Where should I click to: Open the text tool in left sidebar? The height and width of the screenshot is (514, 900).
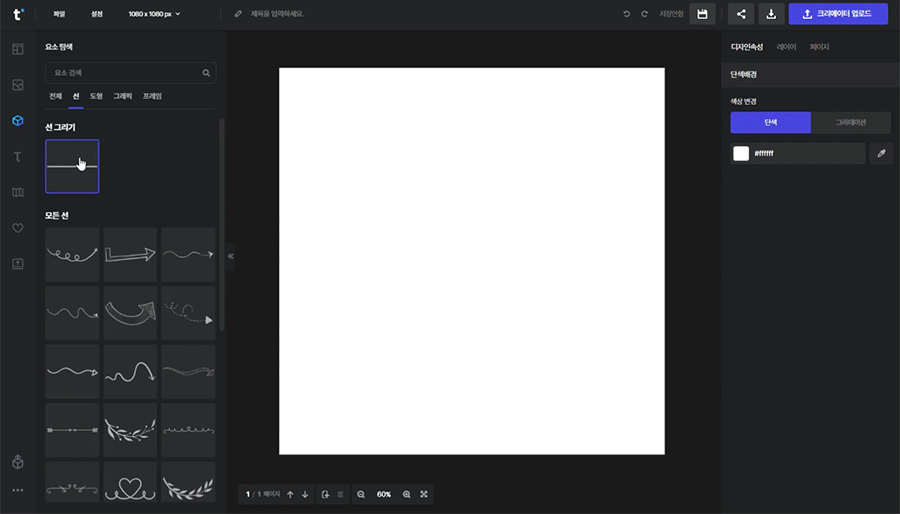pyautogui.click(x=17, y=156)
